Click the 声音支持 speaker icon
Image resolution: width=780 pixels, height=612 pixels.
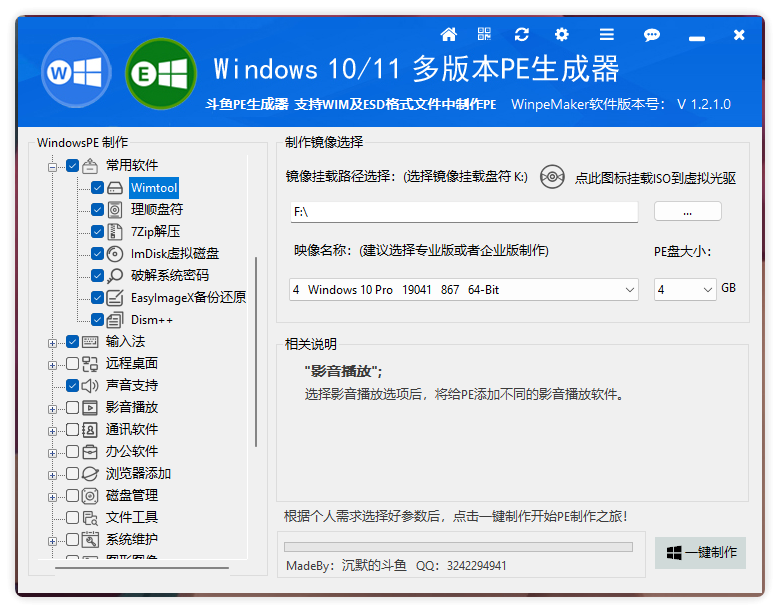click(x=90, y=386)
